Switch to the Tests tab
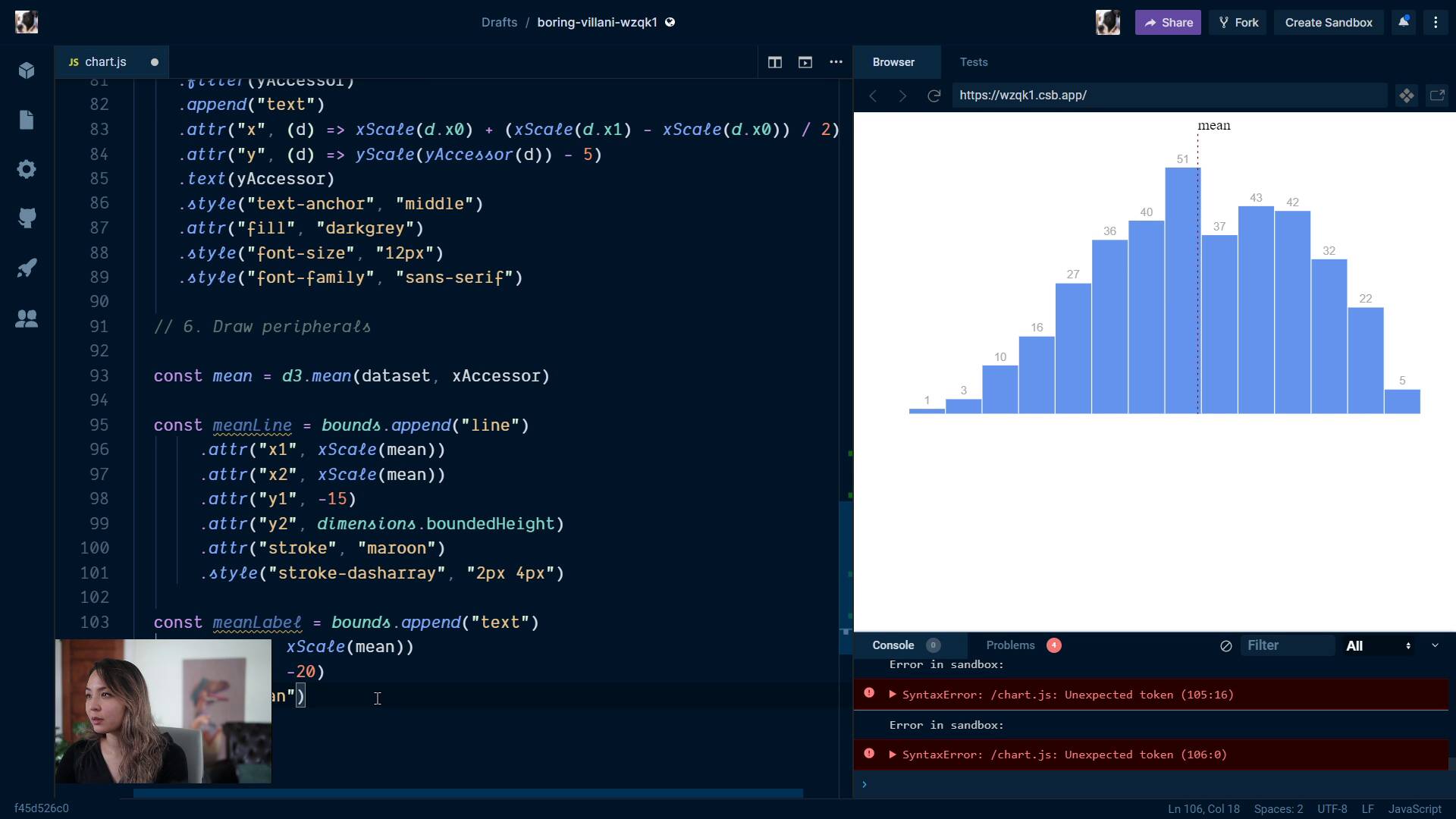This screenshot has width=1456, height=819. click(x=973, y=62)
